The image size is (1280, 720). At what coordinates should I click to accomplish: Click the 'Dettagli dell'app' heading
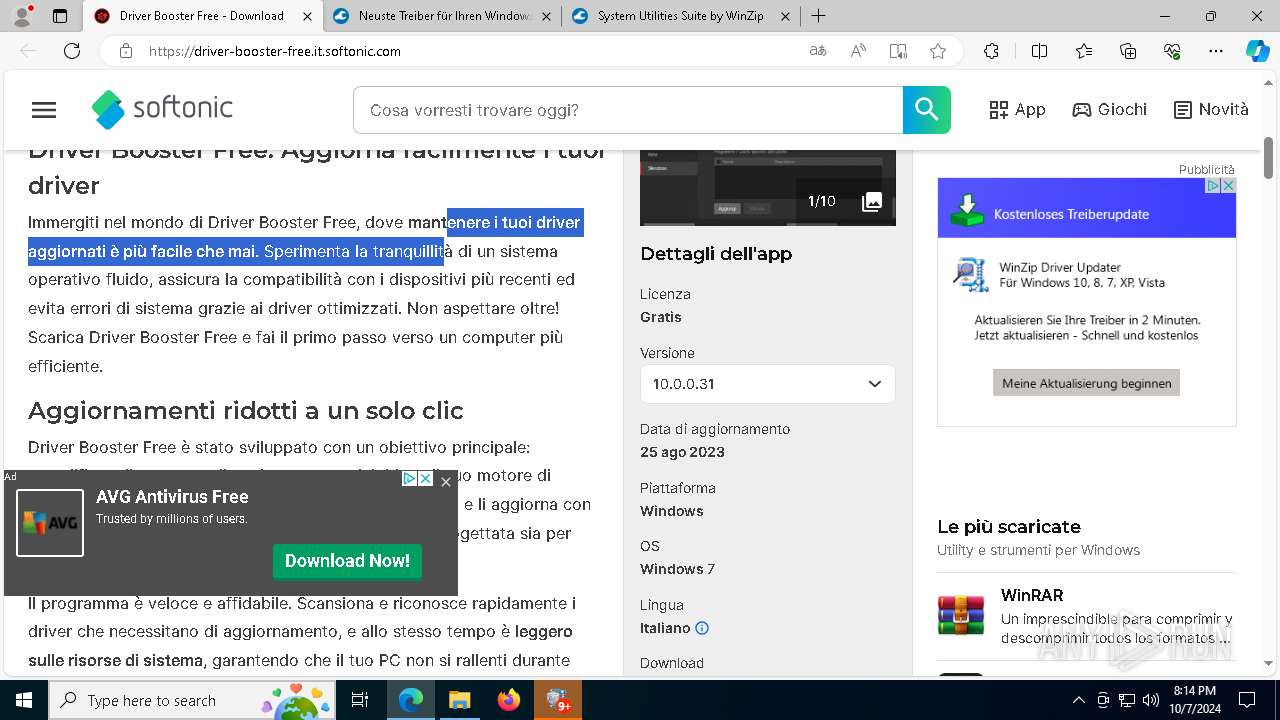coord(716,254)
